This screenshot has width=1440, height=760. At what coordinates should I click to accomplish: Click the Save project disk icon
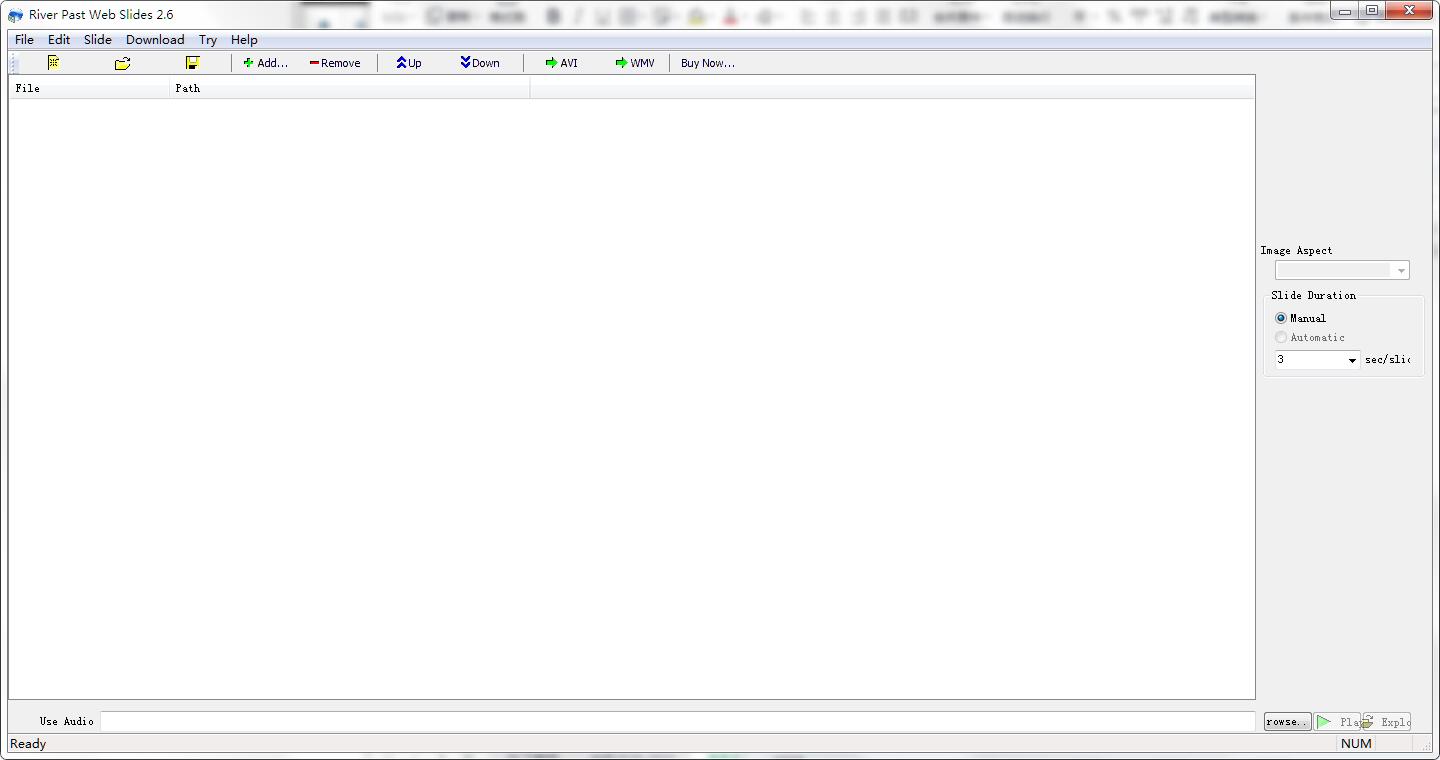point(192,63)
